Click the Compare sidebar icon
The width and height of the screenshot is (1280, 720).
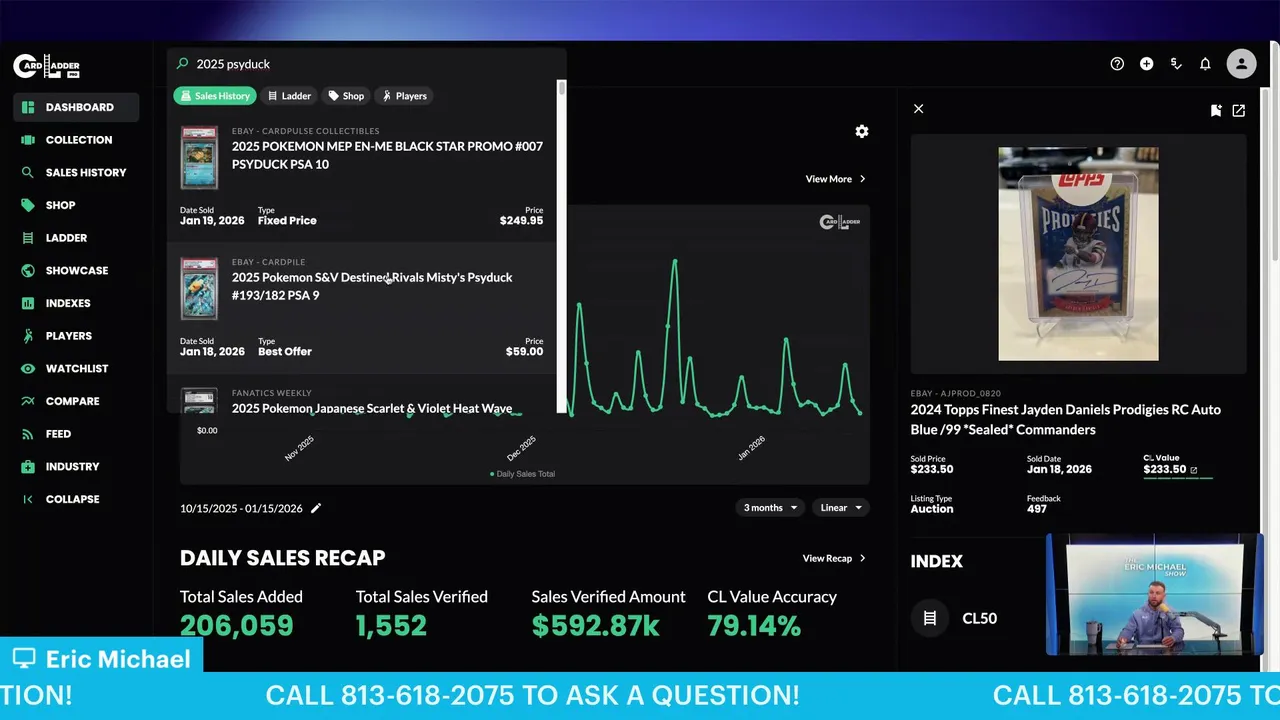click(28, 401)
